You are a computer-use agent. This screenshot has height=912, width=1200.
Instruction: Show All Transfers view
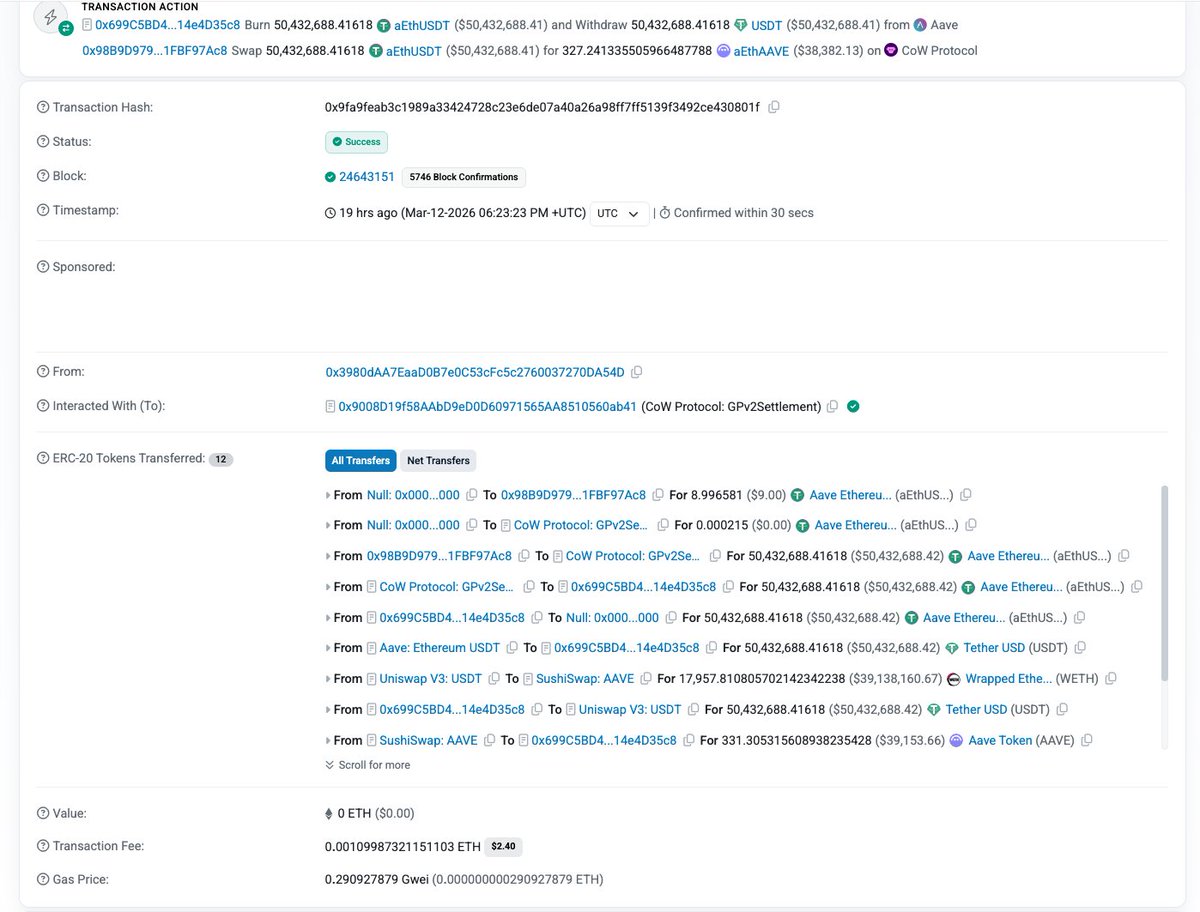(360, 460)
